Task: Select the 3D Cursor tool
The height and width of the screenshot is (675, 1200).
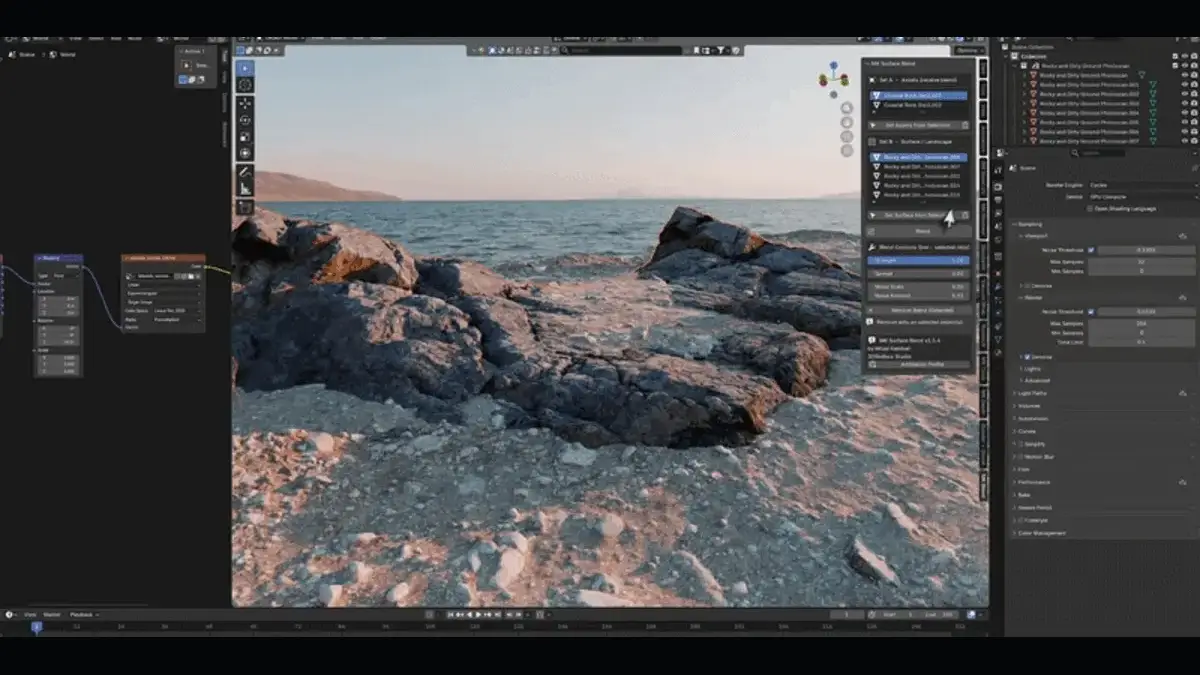Action: point(245,85)
